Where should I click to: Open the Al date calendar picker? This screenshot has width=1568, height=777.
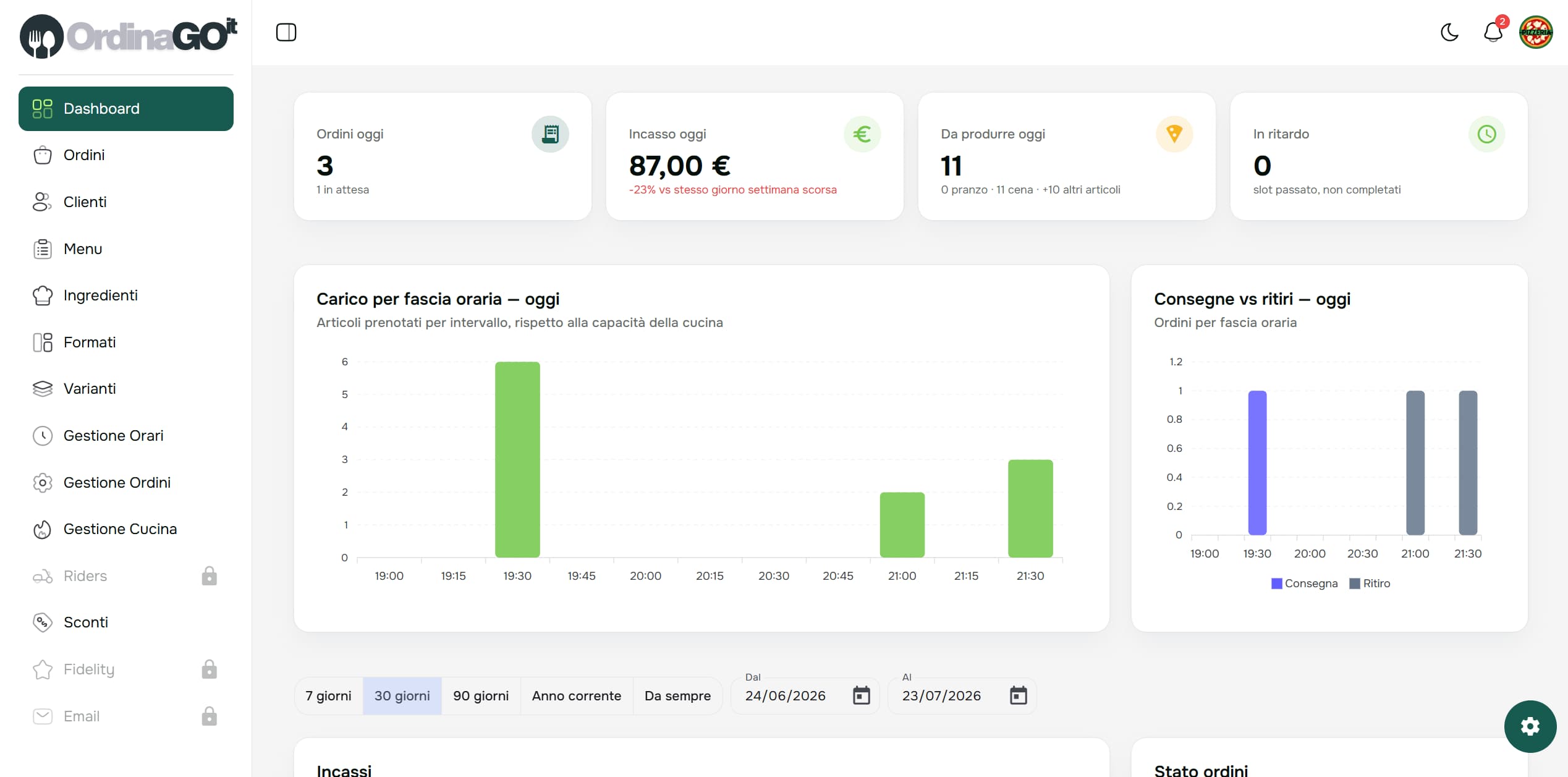coord(1019,695)
